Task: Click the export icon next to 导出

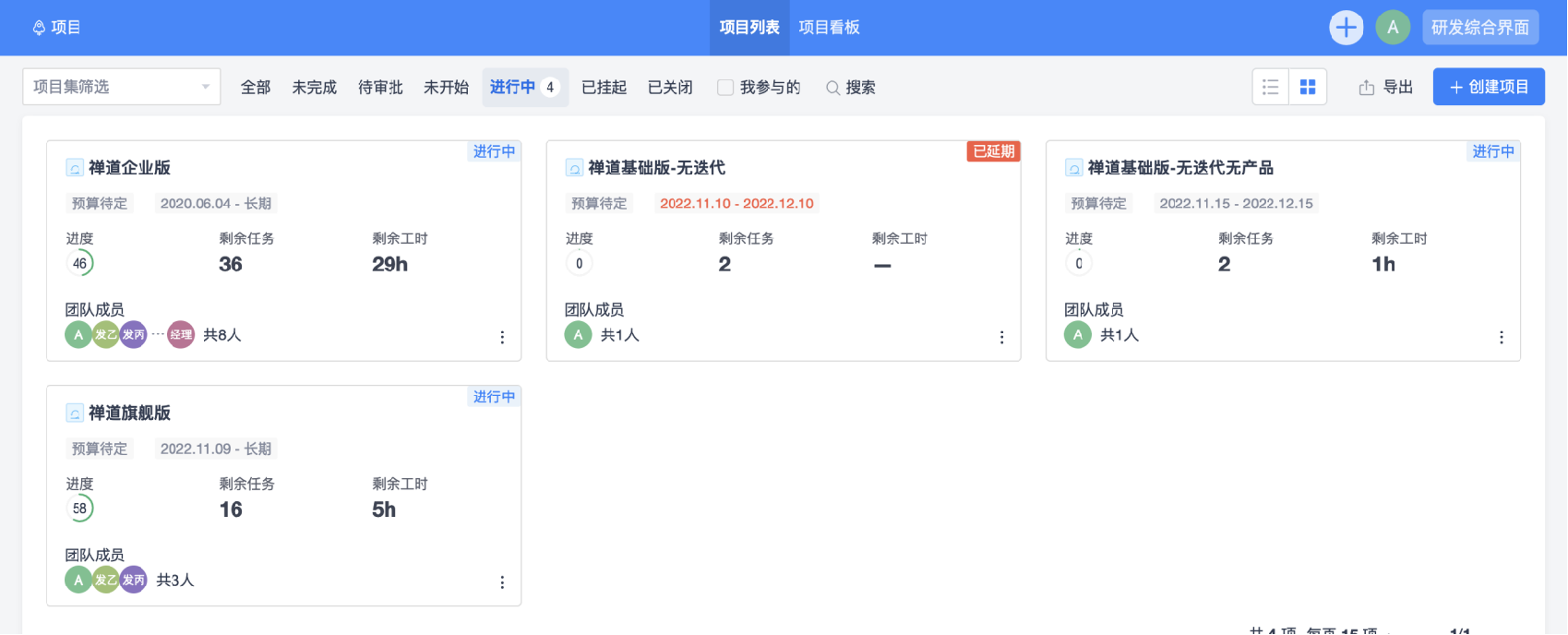Action: pyautogui.click(x=1367, y=88)
